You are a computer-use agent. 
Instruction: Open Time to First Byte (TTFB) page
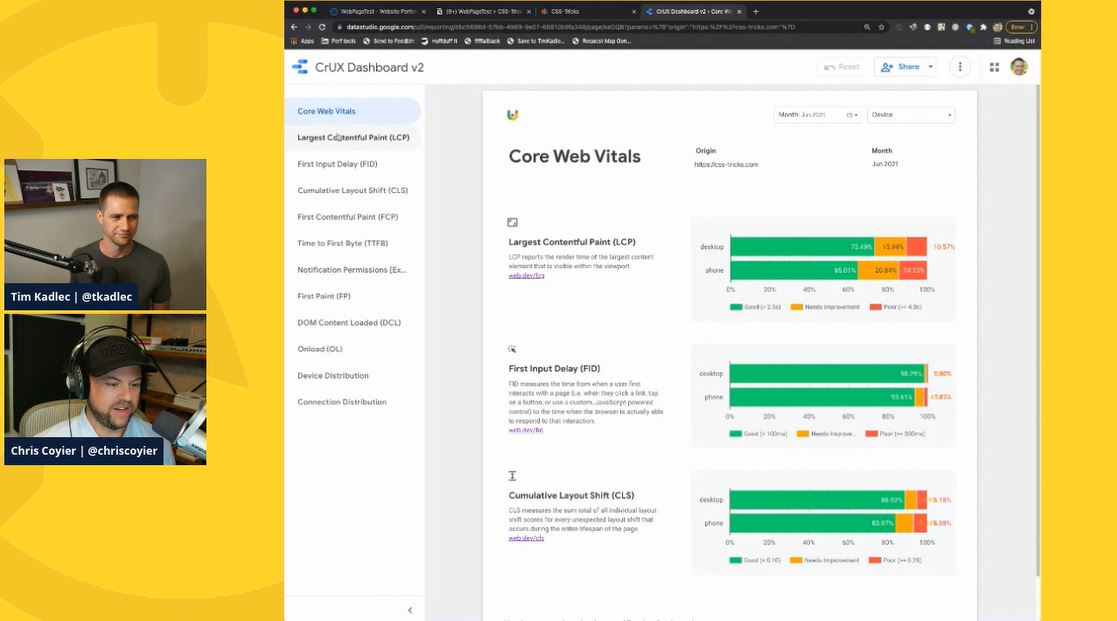353,243
